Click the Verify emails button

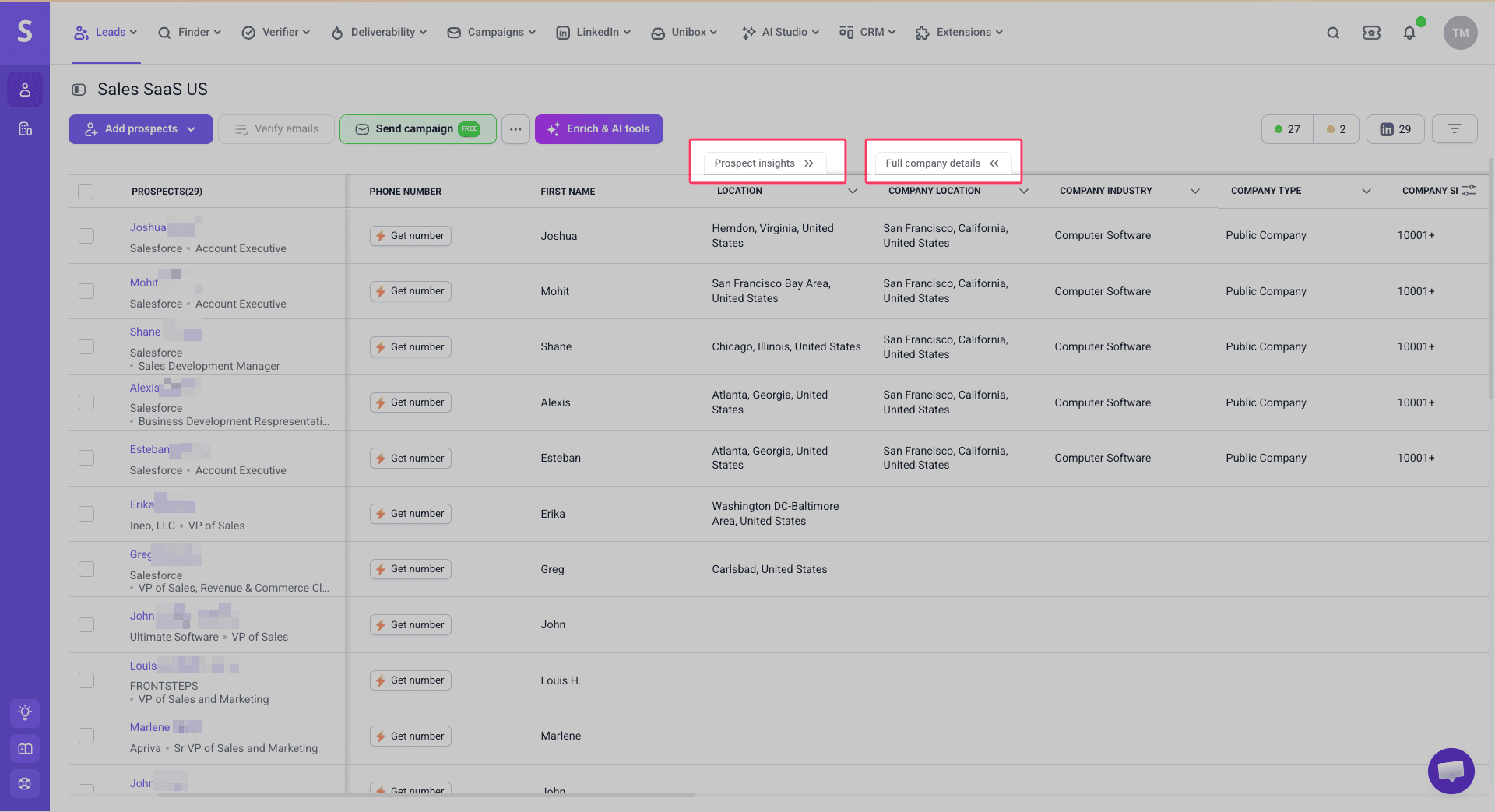276,129
